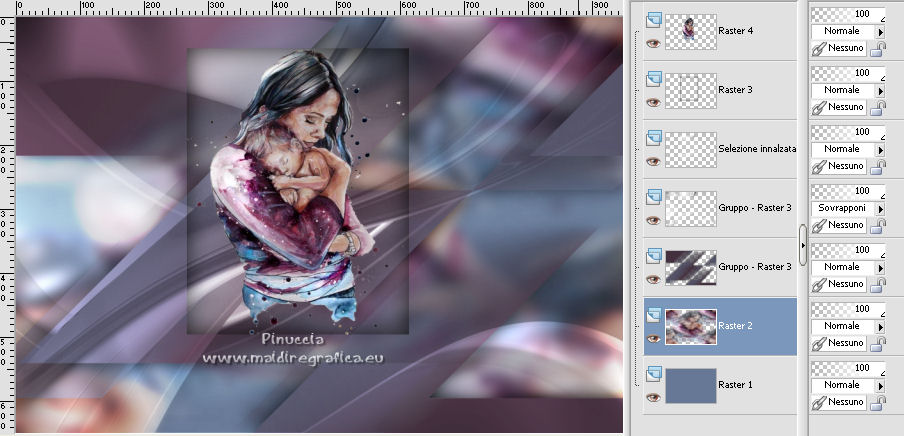Click the layers palette pane splitter handle
Viewport: 904px width, 436px height.
pos(803,246)
